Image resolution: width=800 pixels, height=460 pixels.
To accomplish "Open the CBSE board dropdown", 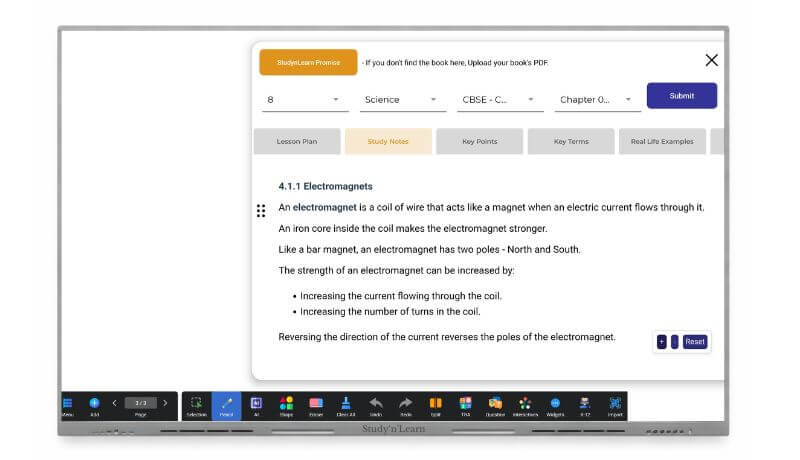I will point(500,99).
